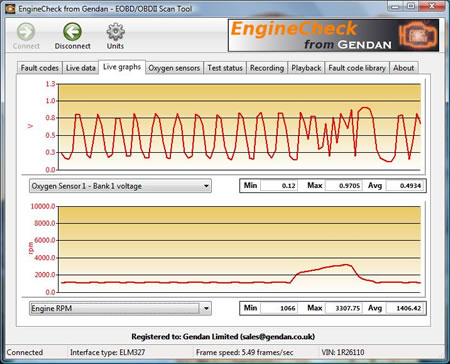Open the About tab
Screen dimensions: 450x364
pyautogui.click(x=403, y=68)
